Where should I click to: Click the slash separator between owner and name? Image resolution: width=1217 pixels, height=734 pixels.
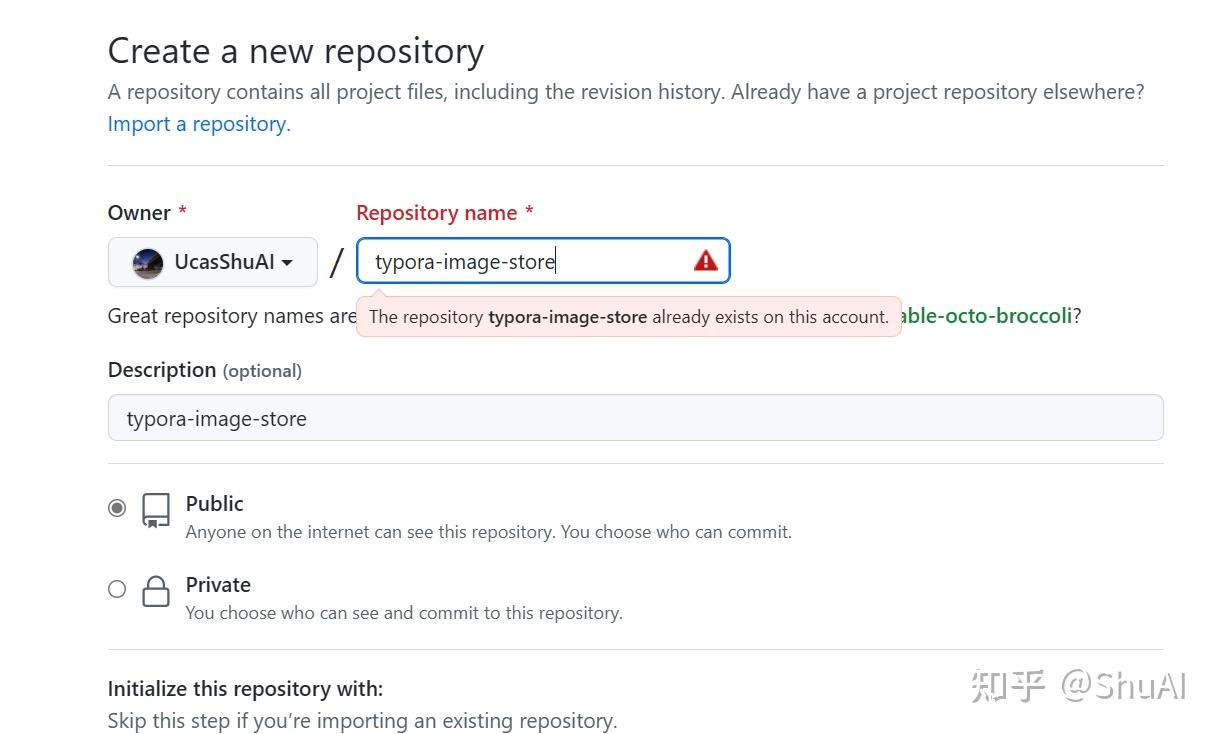tap(335, 262)
